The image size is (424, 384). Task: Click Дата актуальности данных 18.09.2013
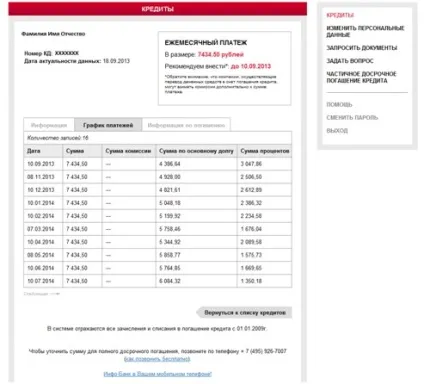(77, 61)
